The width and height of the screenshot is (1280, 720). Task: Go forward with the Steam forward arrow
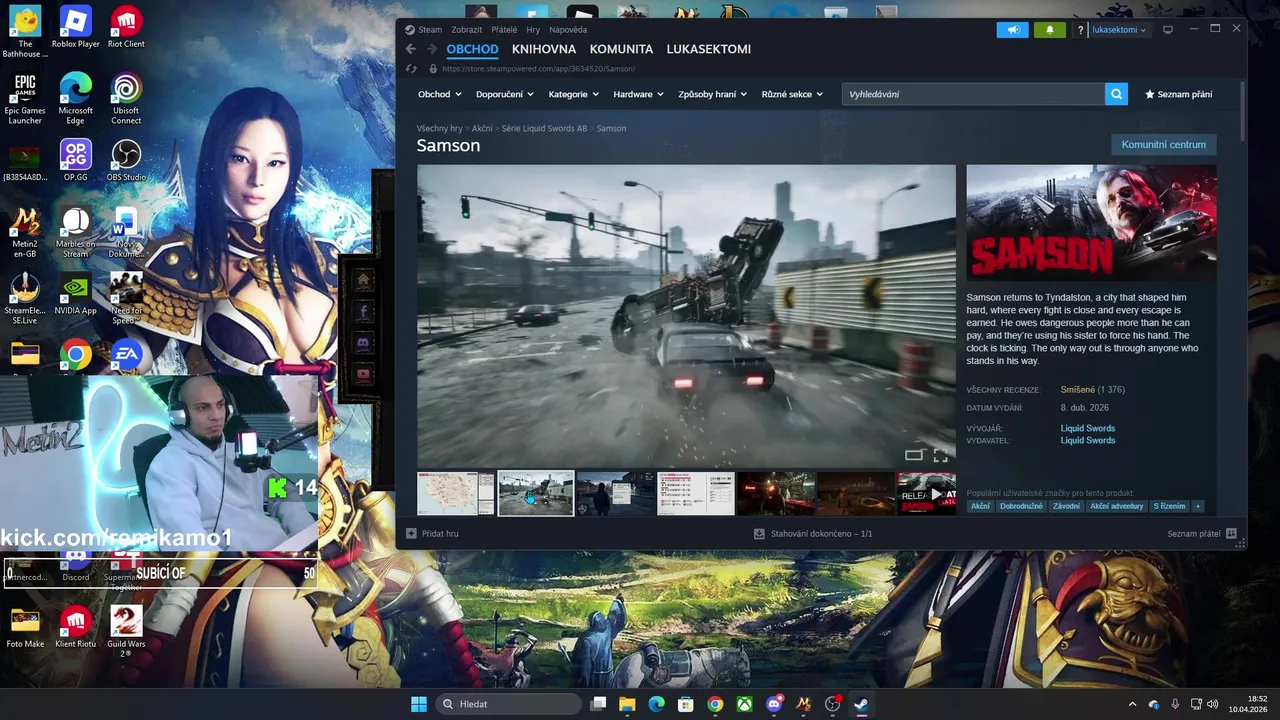pyautogui.click(x=431, y=49)
